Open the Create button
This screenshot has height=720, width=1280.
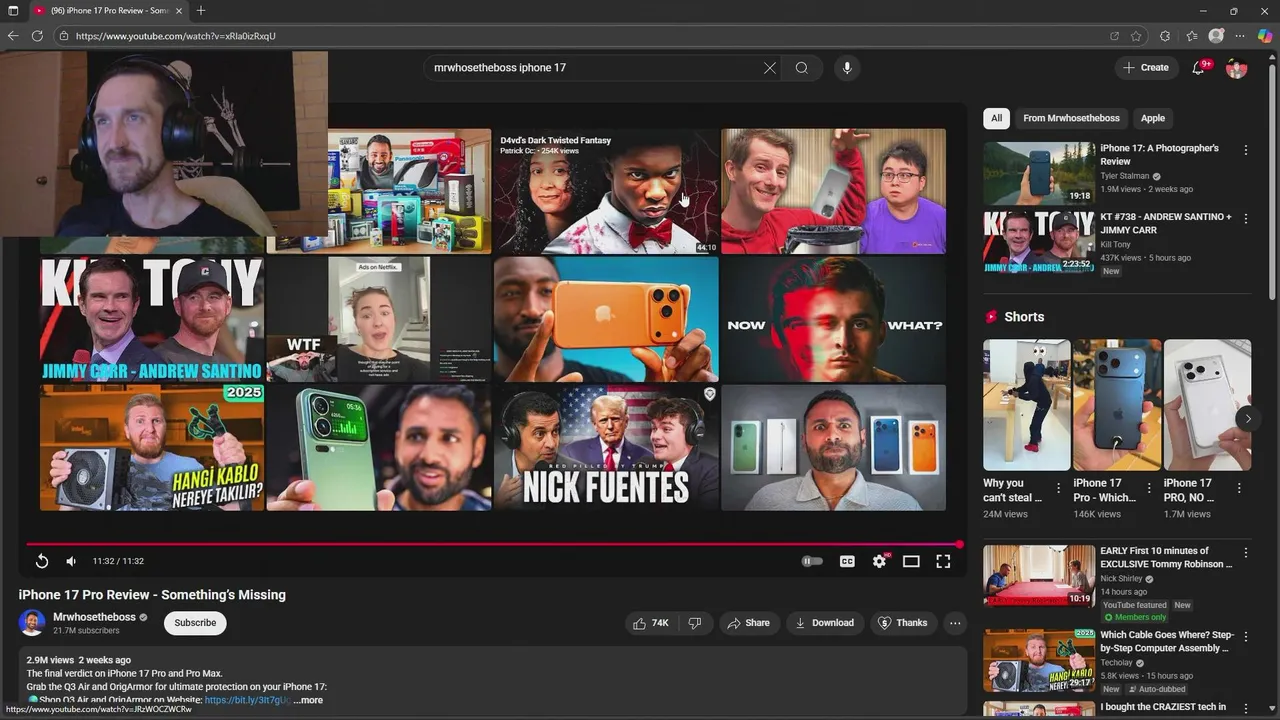pos(1146,68)
